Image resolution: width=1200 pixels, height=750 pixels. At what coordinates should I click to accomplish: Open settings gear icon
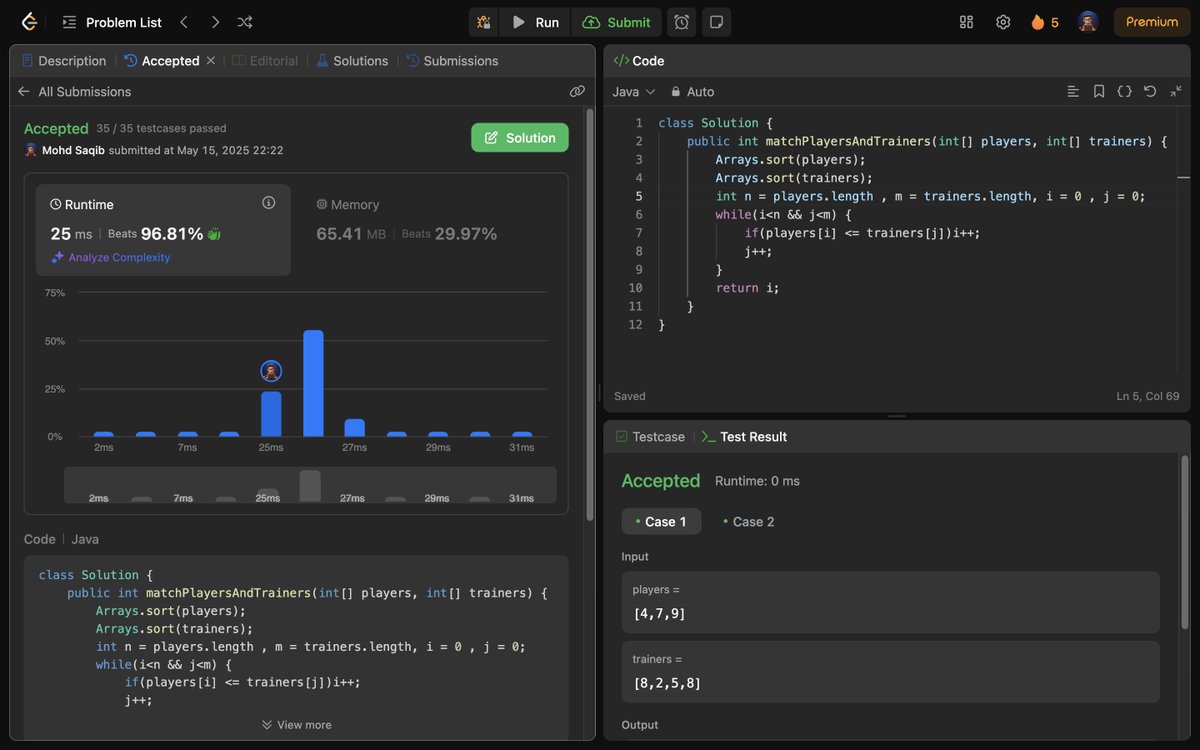point(1003,22)
